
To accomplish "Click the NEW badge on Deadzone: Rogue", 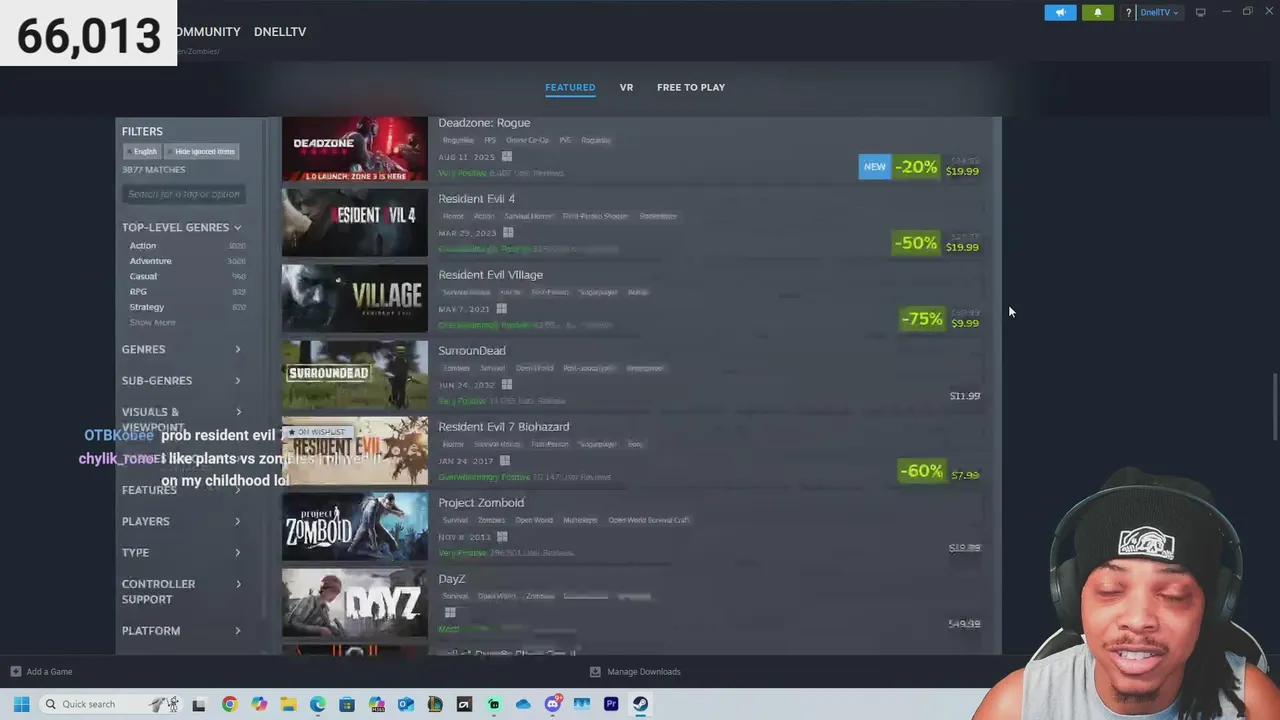I will 874,167.
